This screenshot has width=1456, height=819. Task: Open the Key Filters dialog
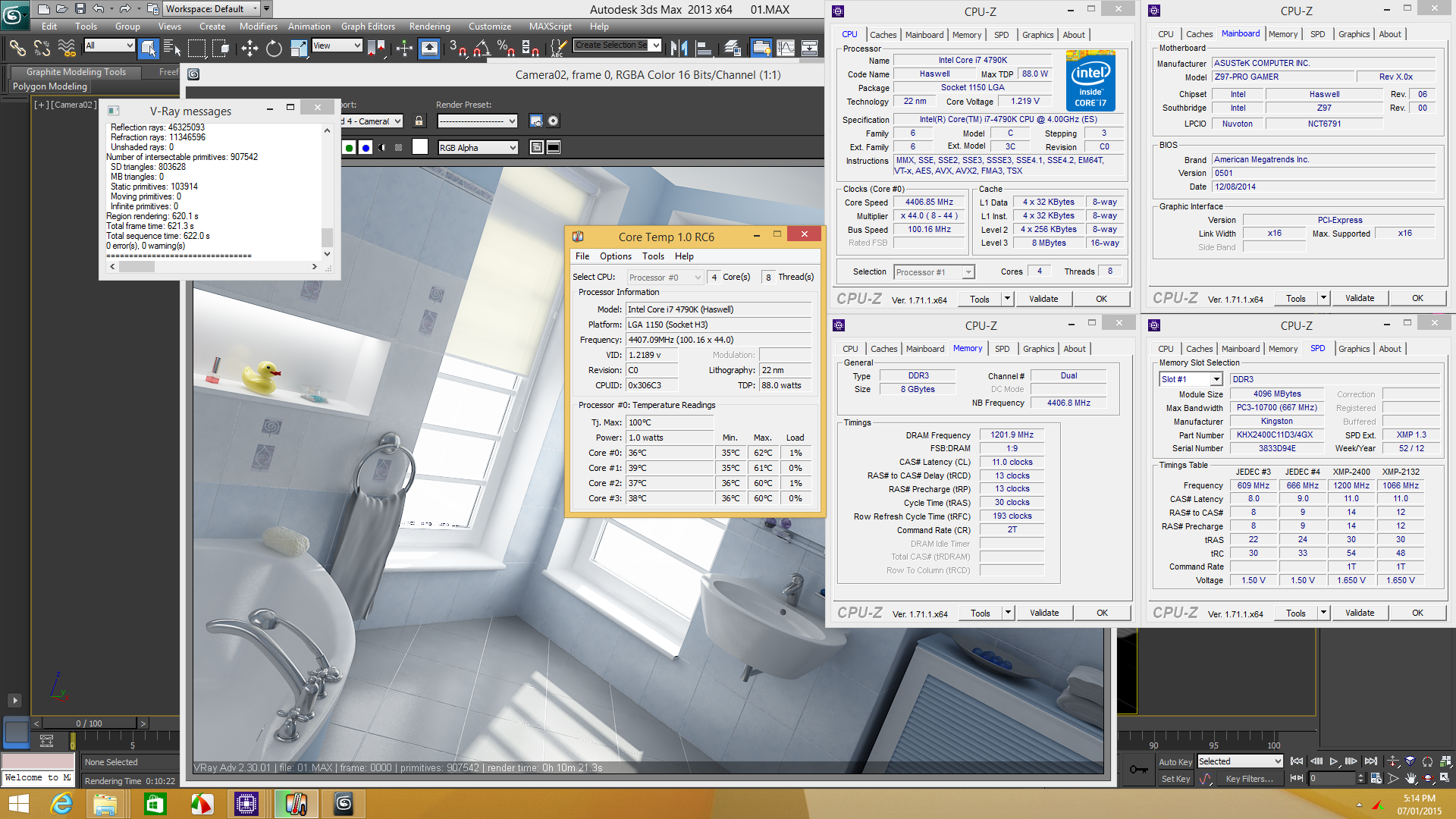1249,779
